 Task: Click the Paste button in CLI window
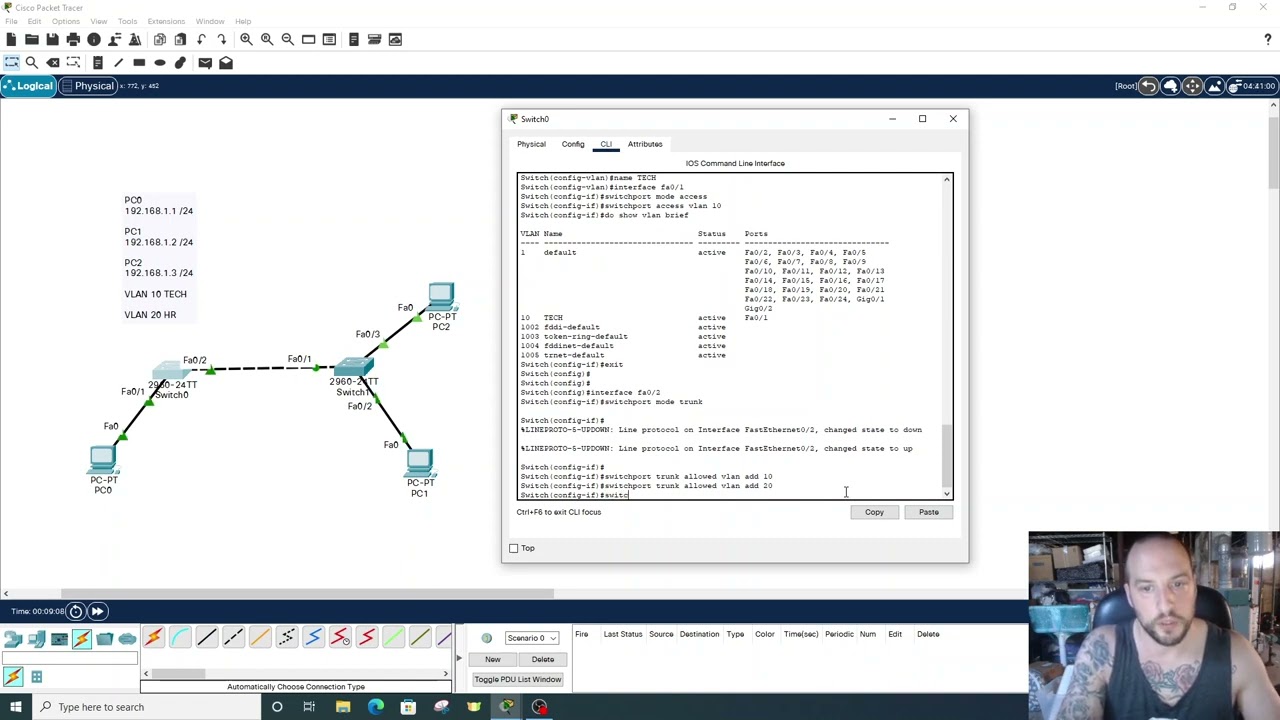click(929, 512)
